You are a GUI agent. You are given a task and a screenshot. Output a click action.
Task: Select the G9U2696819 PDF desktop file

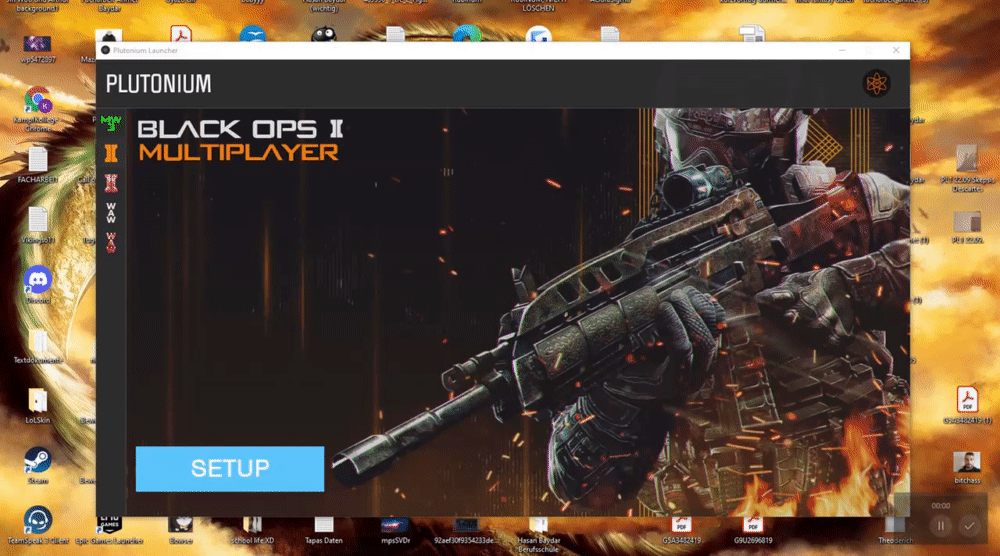tap(753, 530)
